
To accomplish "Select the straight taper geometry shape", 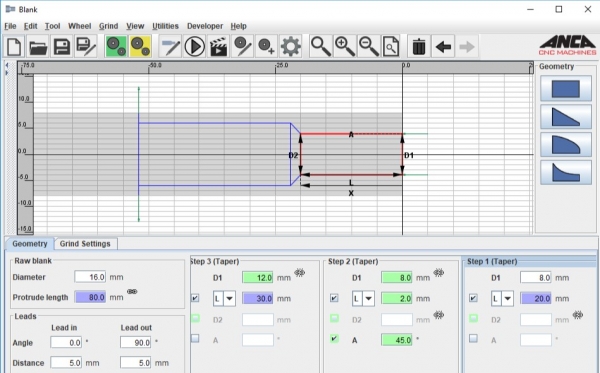I will [x=566, y=117].
